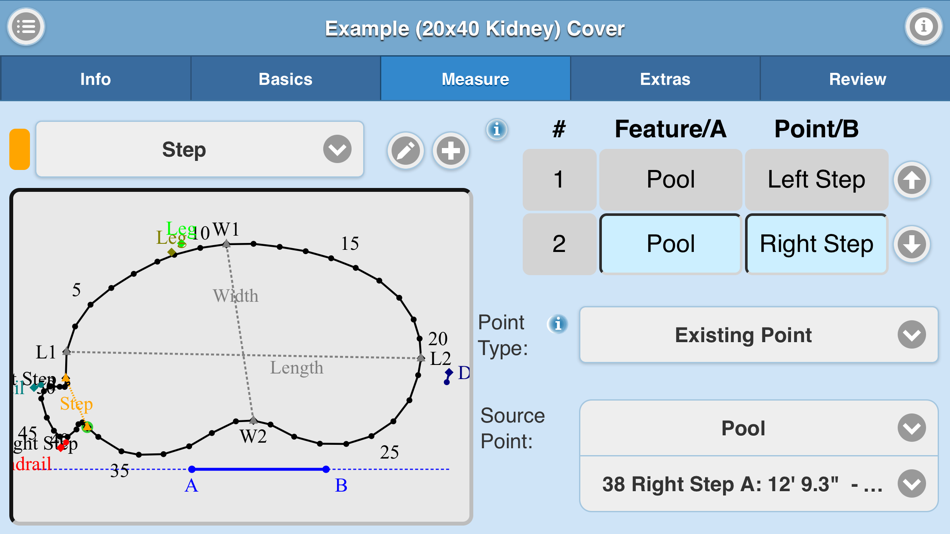
Task: Click the W1 width point on diagram
Action: 226,244
